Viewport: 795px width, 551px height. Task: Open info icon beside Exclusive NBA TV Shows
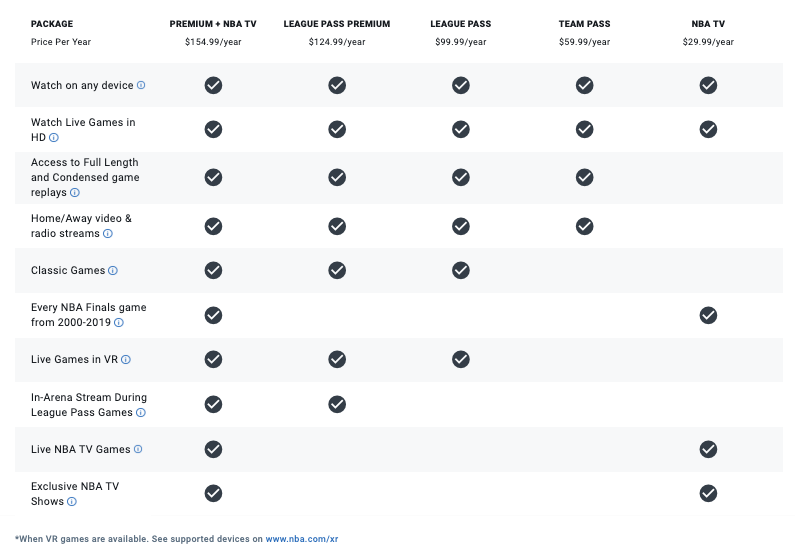click(72, 501)
